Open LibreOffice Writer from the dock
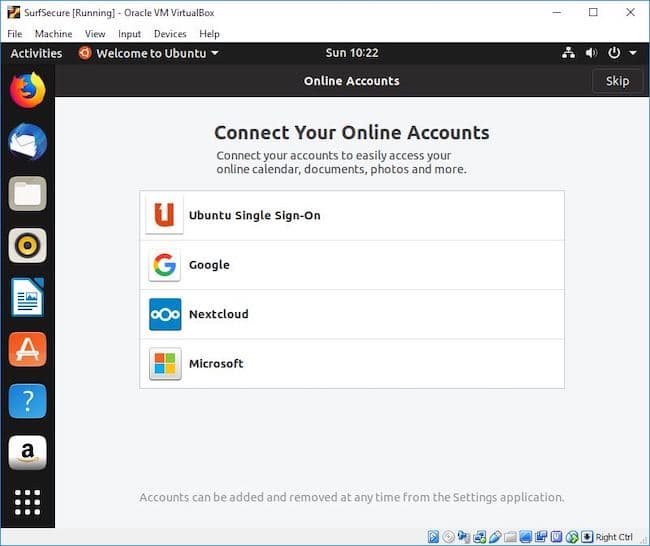650x546 pixels. click(x=27, y=297)
